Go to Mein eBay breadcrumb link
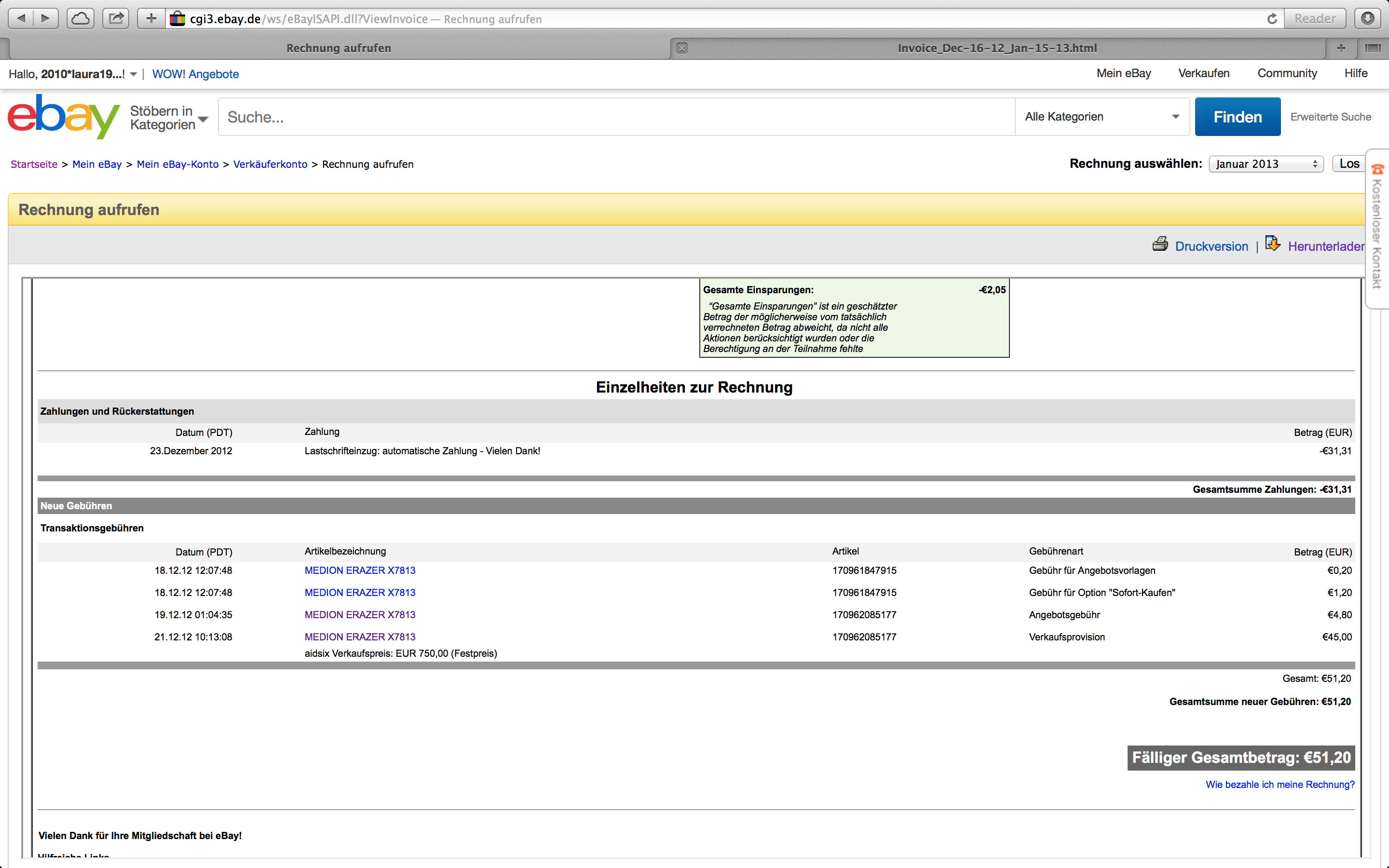 [97, 164]
